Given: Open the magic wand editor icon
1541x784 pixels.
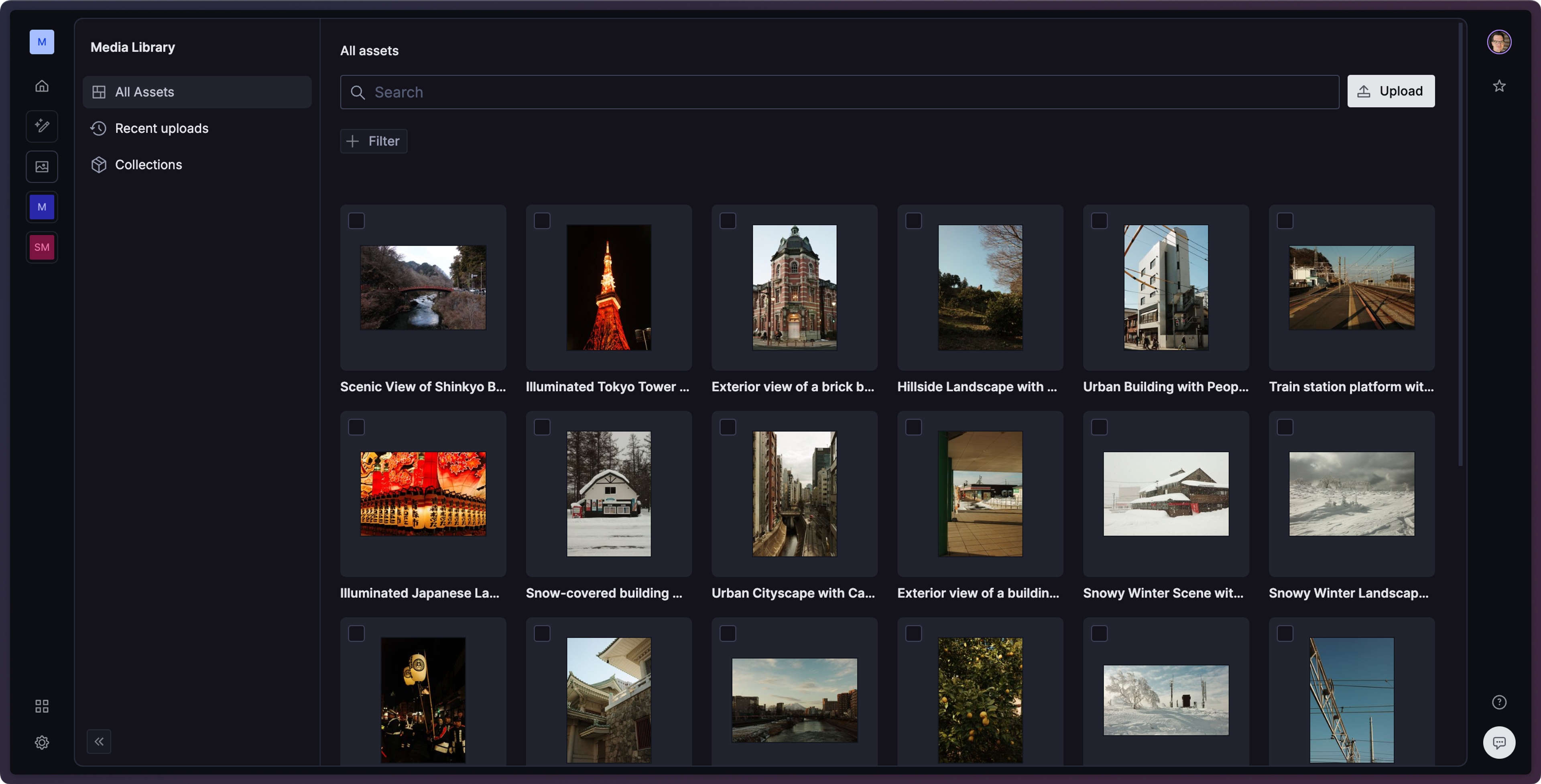Looking at the screenshot, I should [42, 126].
